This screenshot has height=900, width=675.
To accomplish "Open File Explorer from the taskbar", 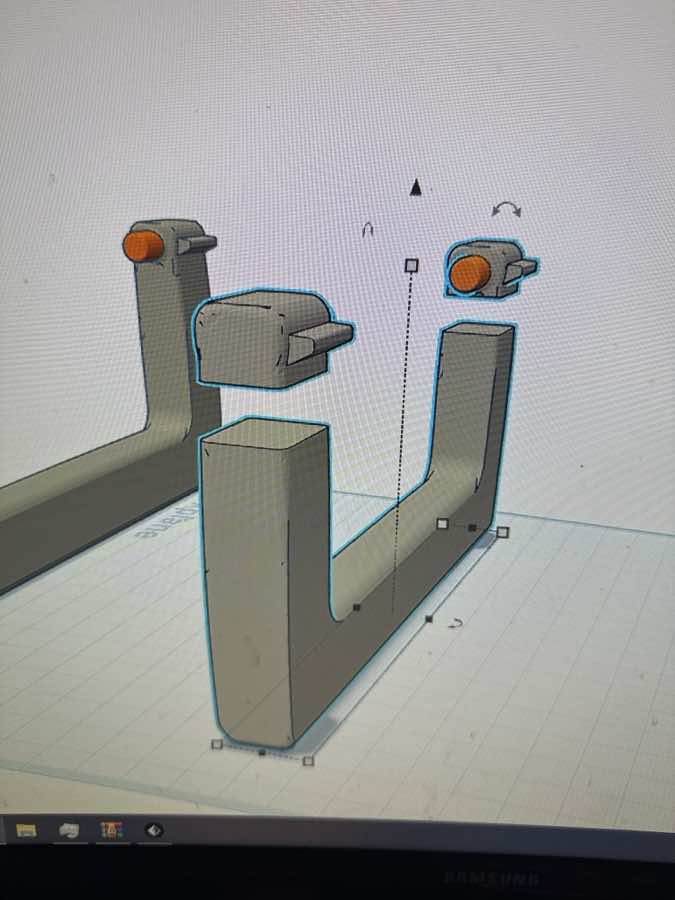I will click(26, 830).
